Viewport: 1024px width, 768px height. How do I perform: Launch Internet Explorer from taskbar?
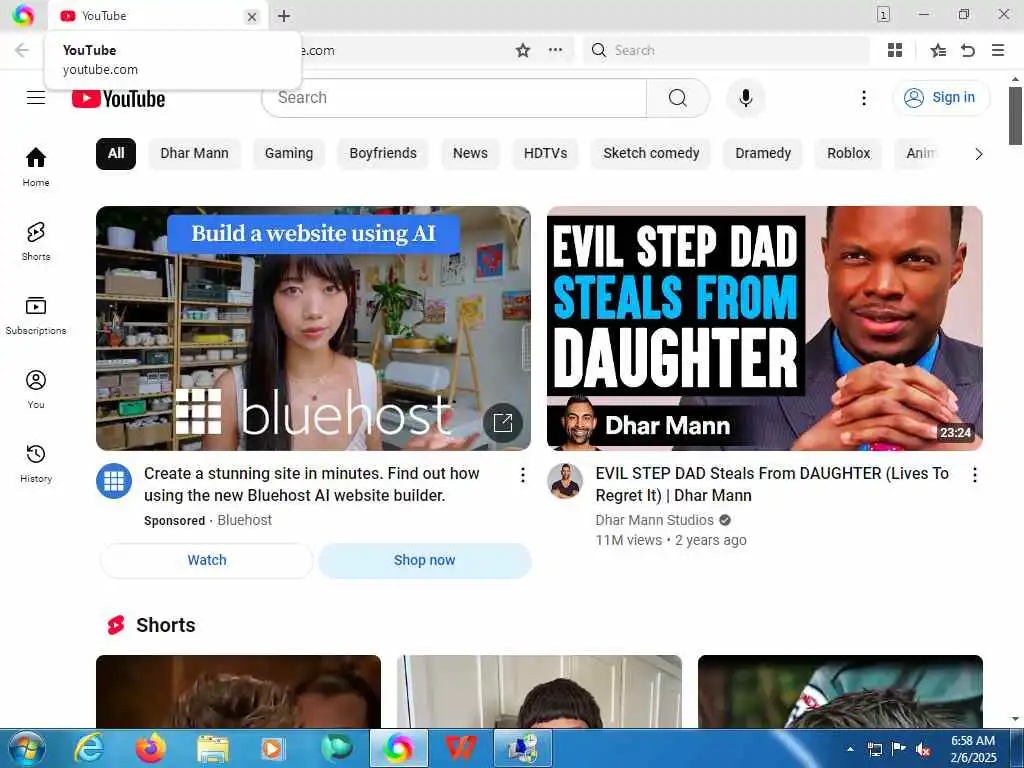(x=88, y=748)
